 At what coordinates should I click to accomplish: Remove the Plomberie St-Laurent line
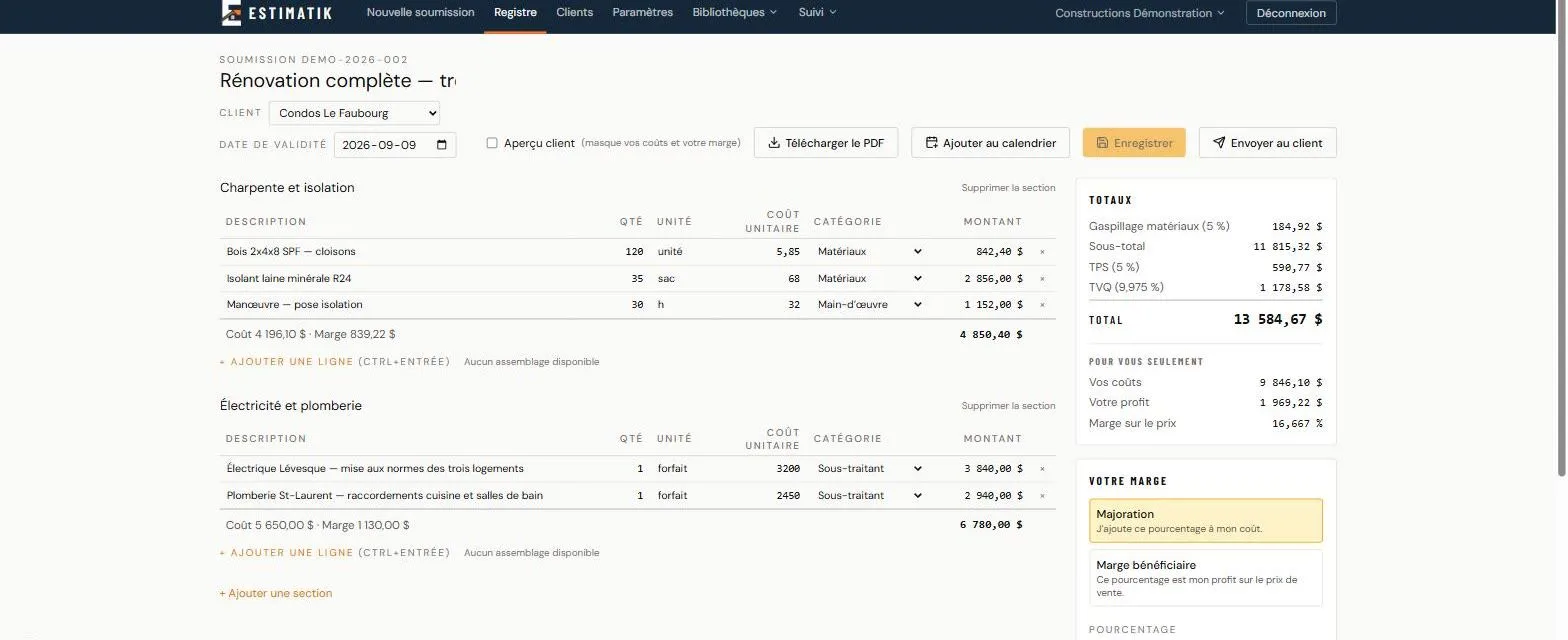(1042, 496)
